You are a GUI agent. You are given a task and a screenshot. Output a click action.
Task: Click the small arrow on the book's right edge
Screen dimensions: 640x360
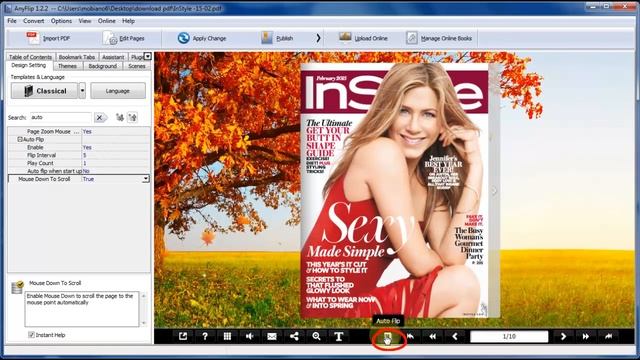pyautogui.click(x=494, y=191)
